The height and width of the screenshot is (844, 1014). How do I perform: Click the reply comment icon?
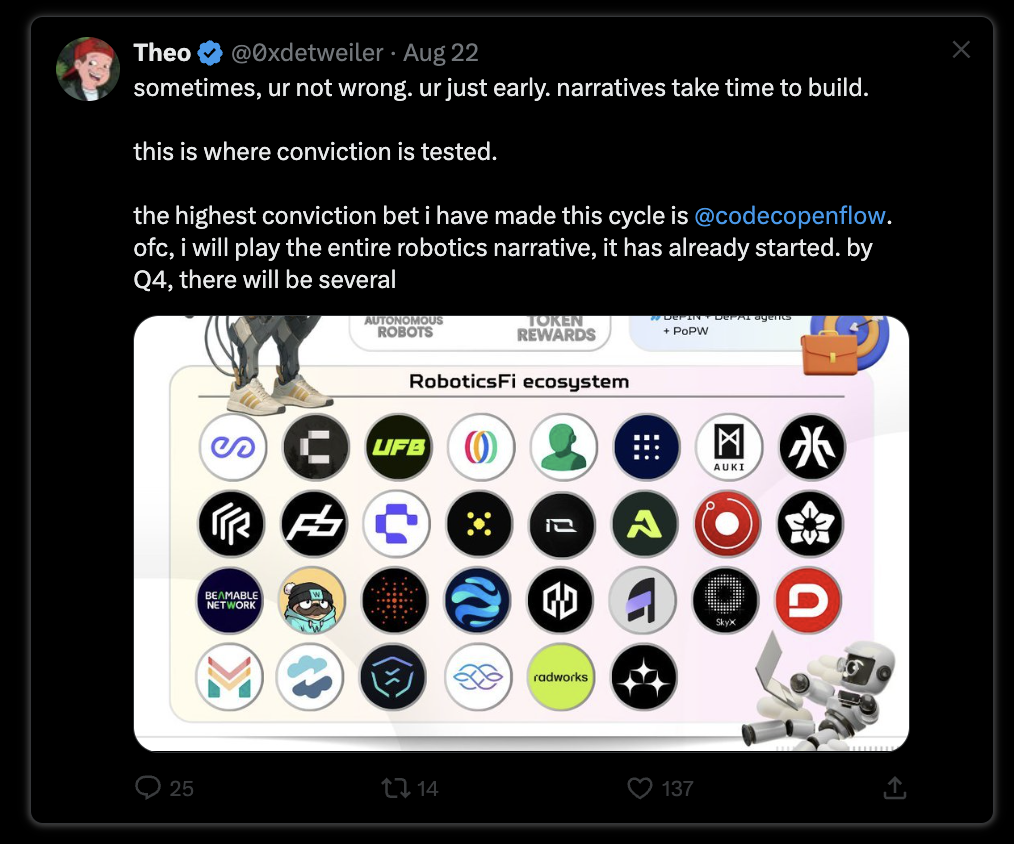tap(148, 787)
